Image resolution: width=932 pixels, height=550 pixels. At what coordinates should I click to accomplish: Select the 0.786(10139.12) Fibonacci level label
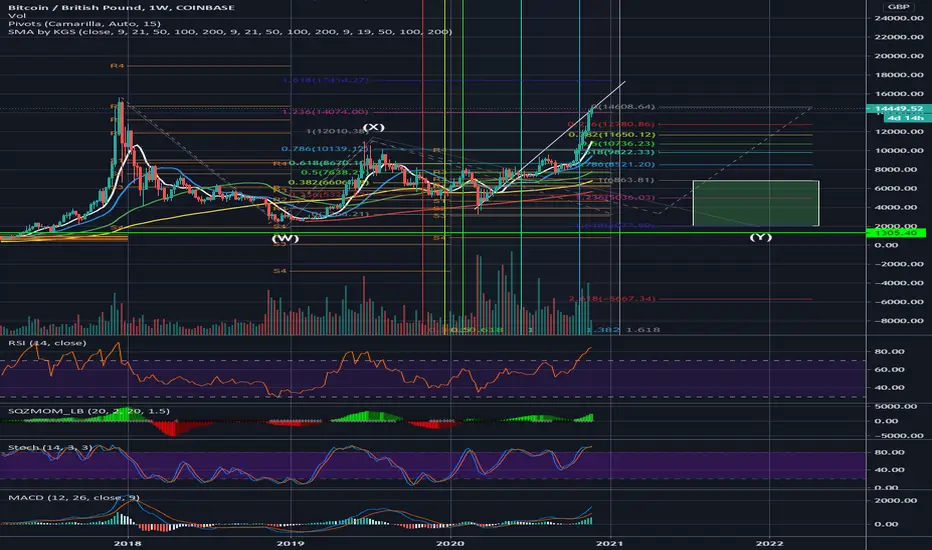click(x=325, y=149)
